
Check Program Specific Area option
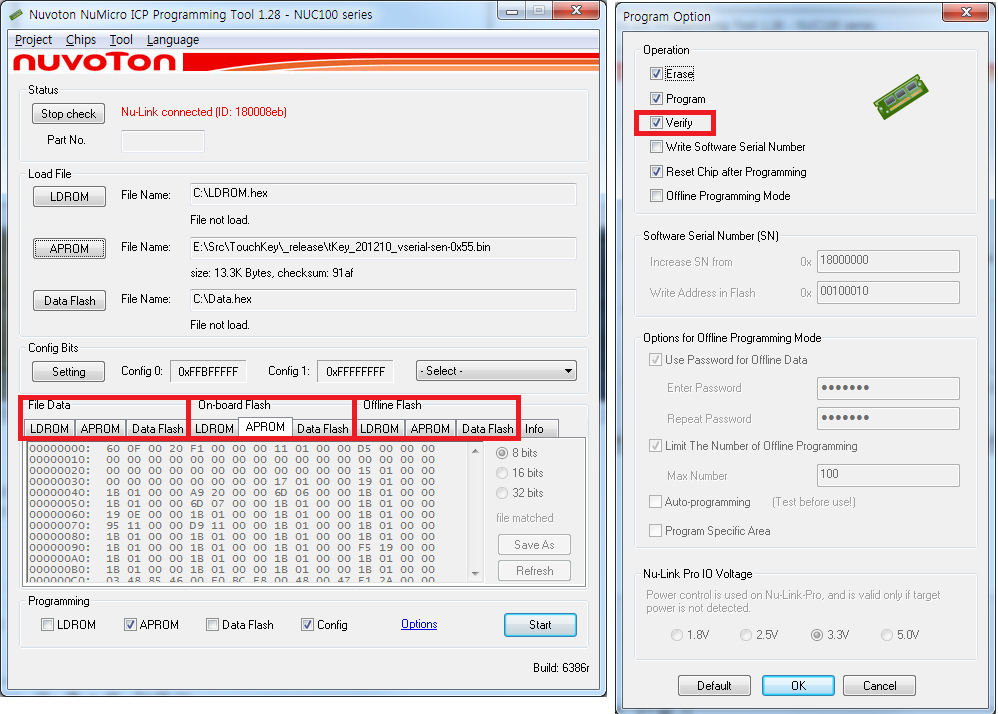coord(655,531)
